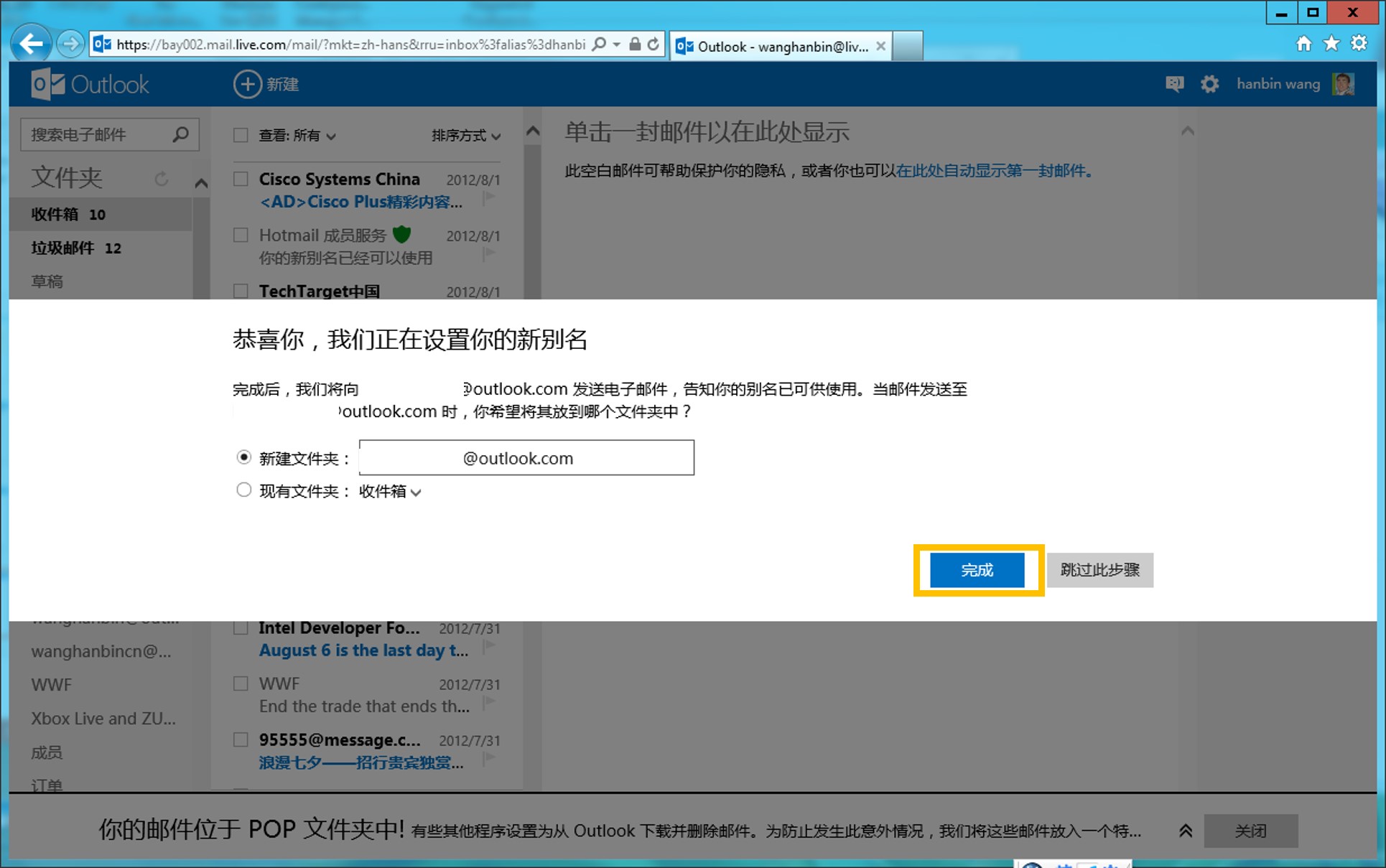The width and height of the screenshot is (1386, 868).
Task: Open the sort order dropdown
Action: point(465,136)
